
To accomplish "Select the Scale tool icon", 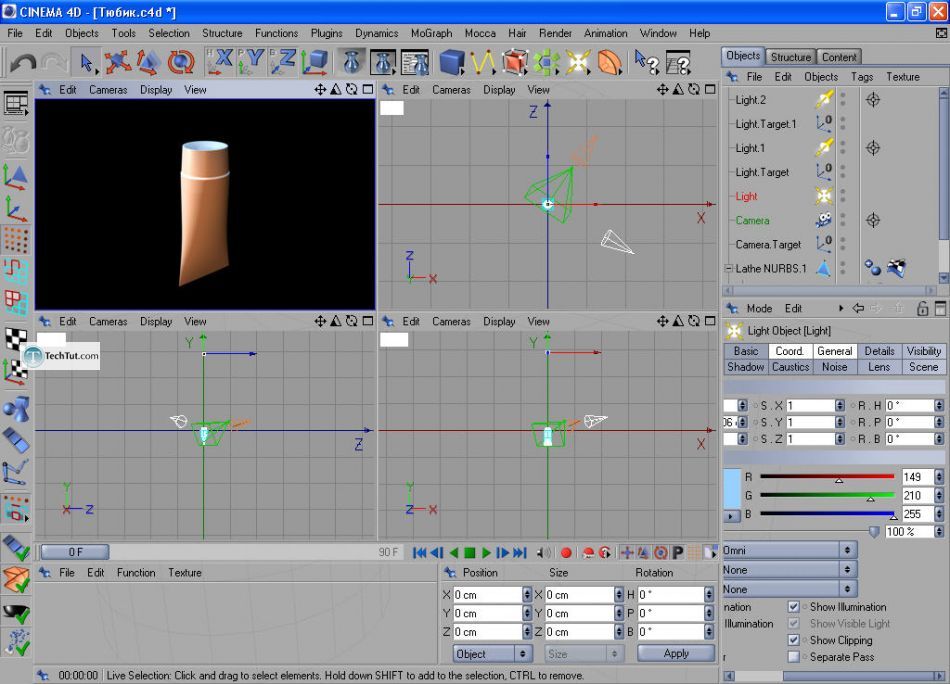I will pos(148,62).
